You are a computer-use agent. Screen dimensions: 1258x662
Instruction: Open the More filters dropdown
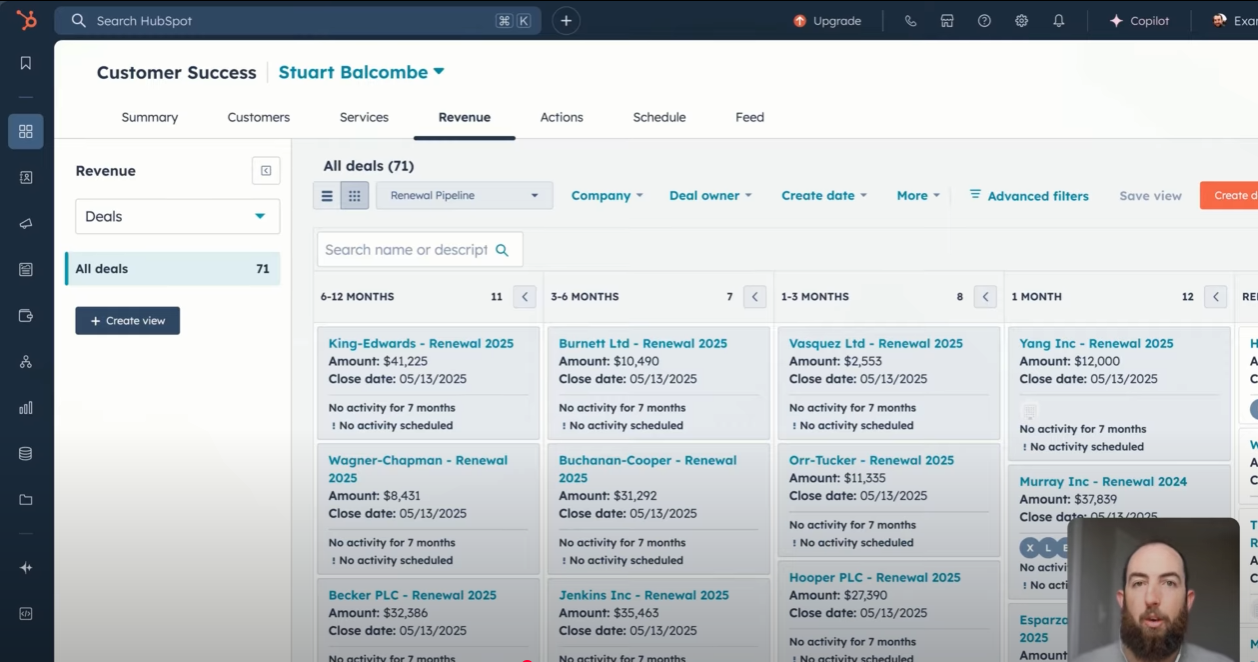click(918, 196)
